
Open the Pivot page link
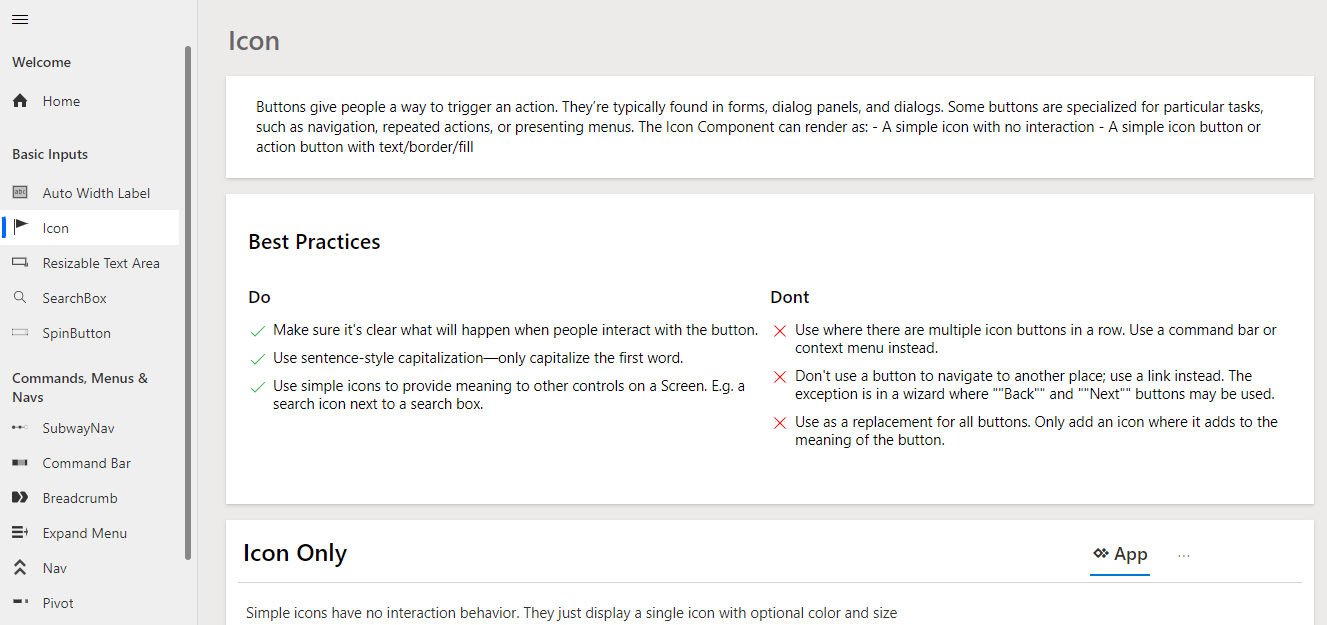[x=58, y=603]
